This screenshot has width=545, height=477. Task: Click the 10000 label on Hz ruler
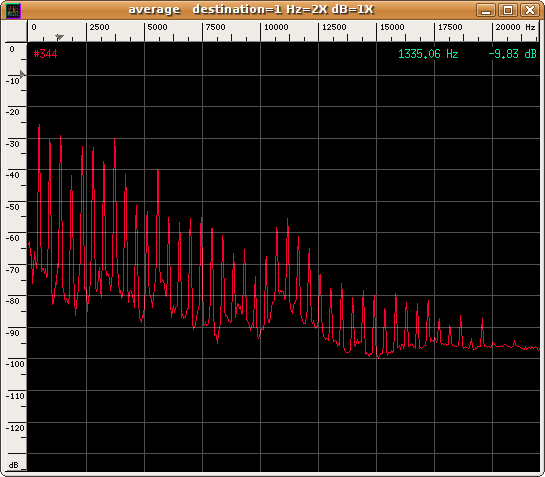[x=276, y=27]
